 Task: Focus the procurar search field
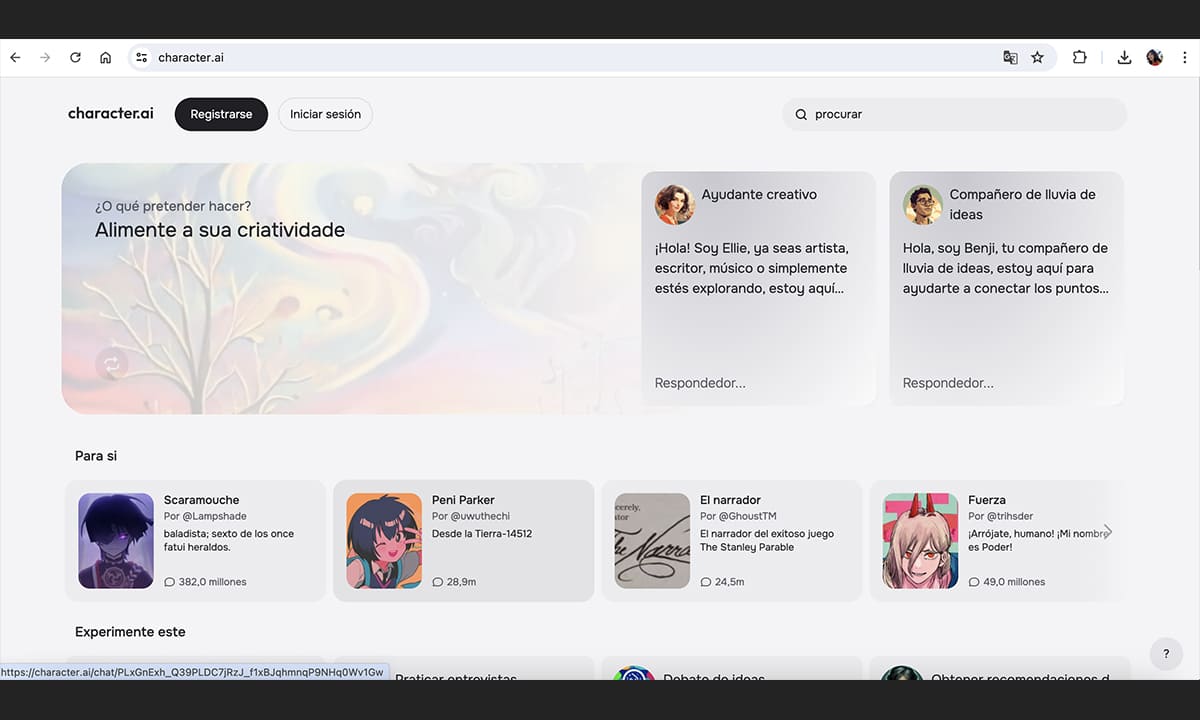955,114
